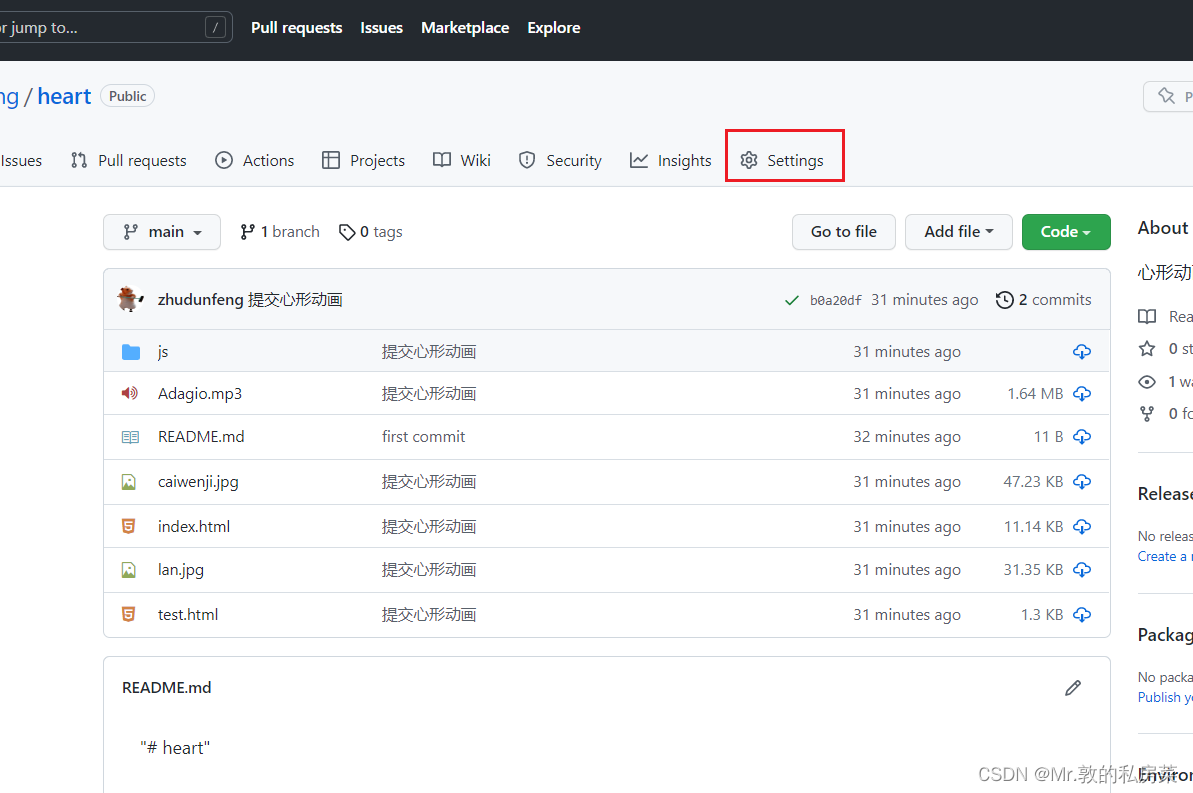The width and height of the screenshot is (1193, 793).
Task: Open the js folder name
Action: tap(163, 352)
